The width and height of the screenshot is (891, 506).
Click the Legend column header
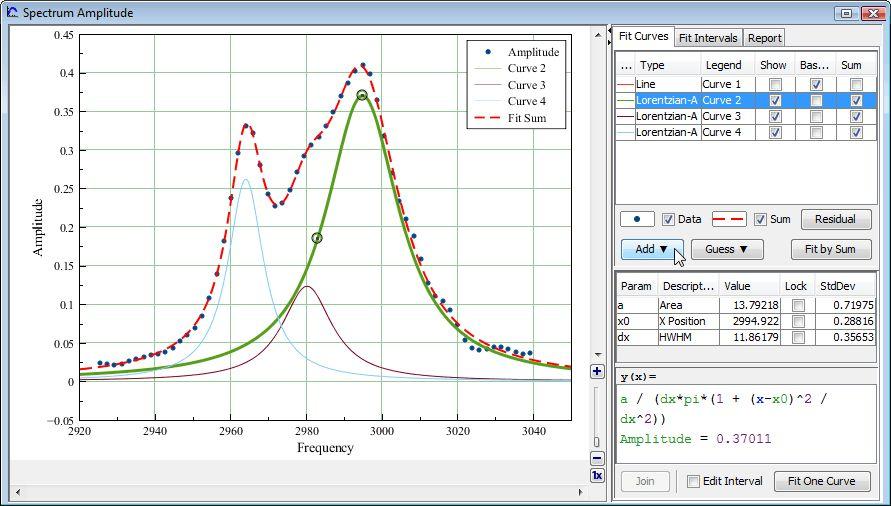pyautogui.click(x=727, y=65)
